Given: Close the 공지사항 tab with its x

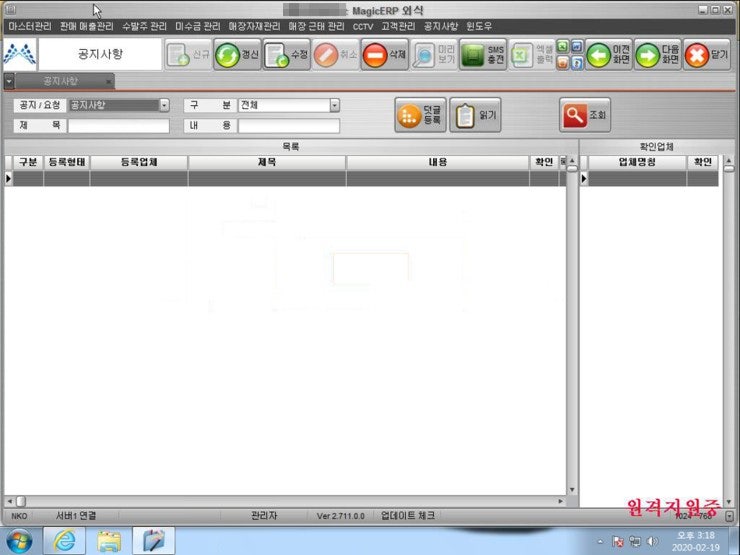Looking at the screenshot, I should point(109,82).
